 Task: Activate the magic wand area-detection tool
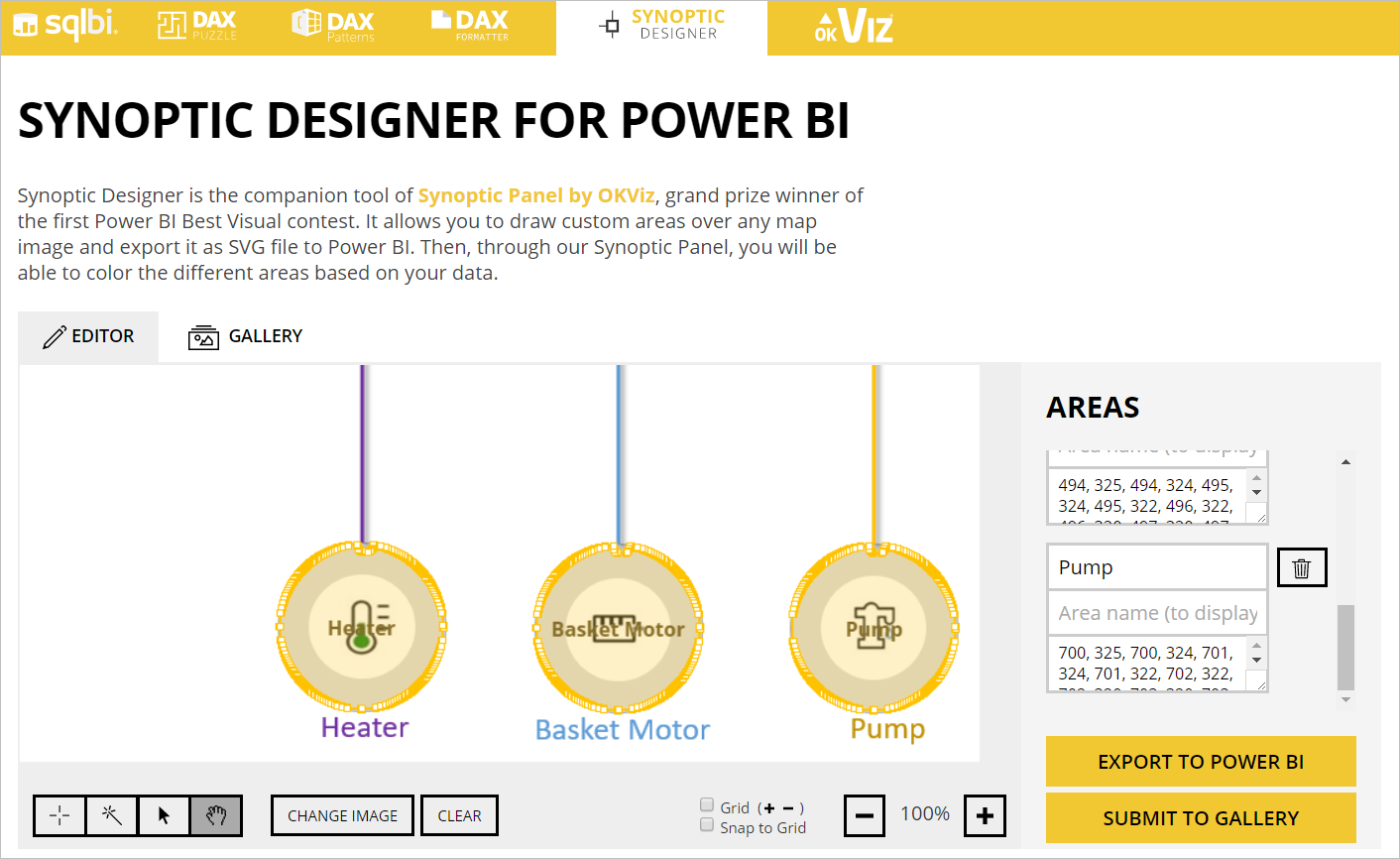pyautogui.click(x=111, y=814)
